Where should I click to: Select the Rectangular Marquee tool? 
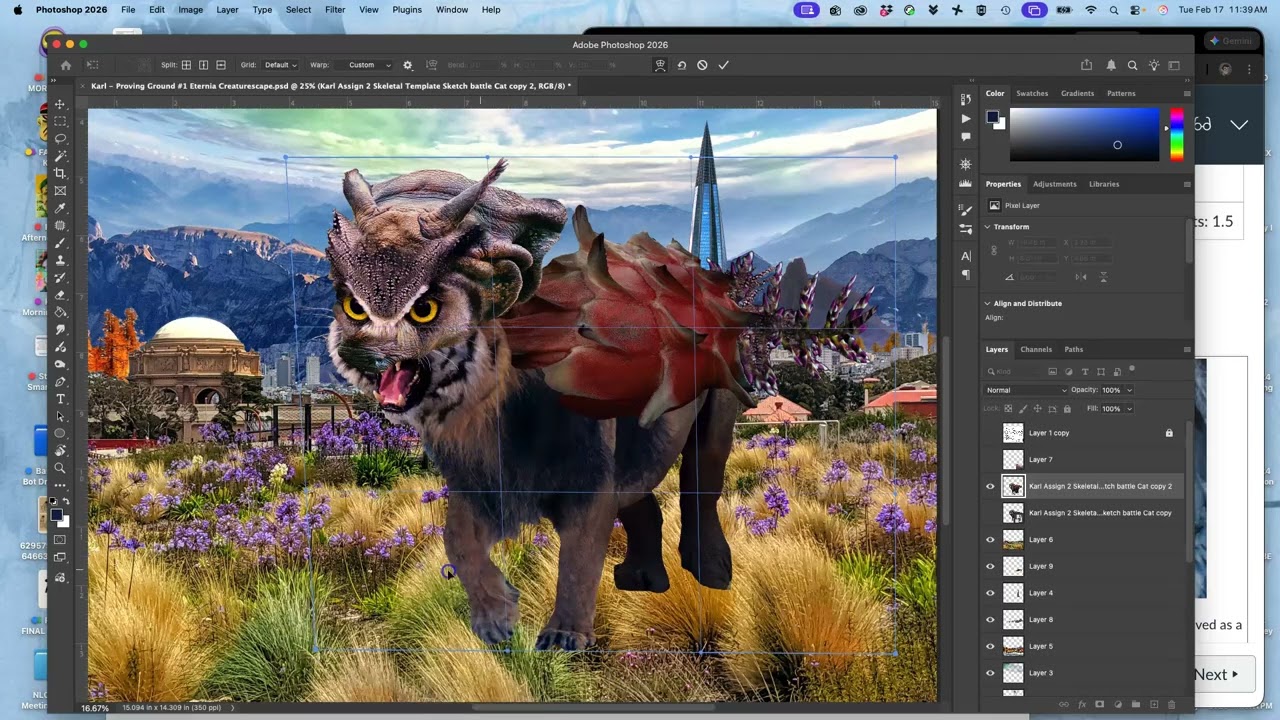[x=60, y=121]
